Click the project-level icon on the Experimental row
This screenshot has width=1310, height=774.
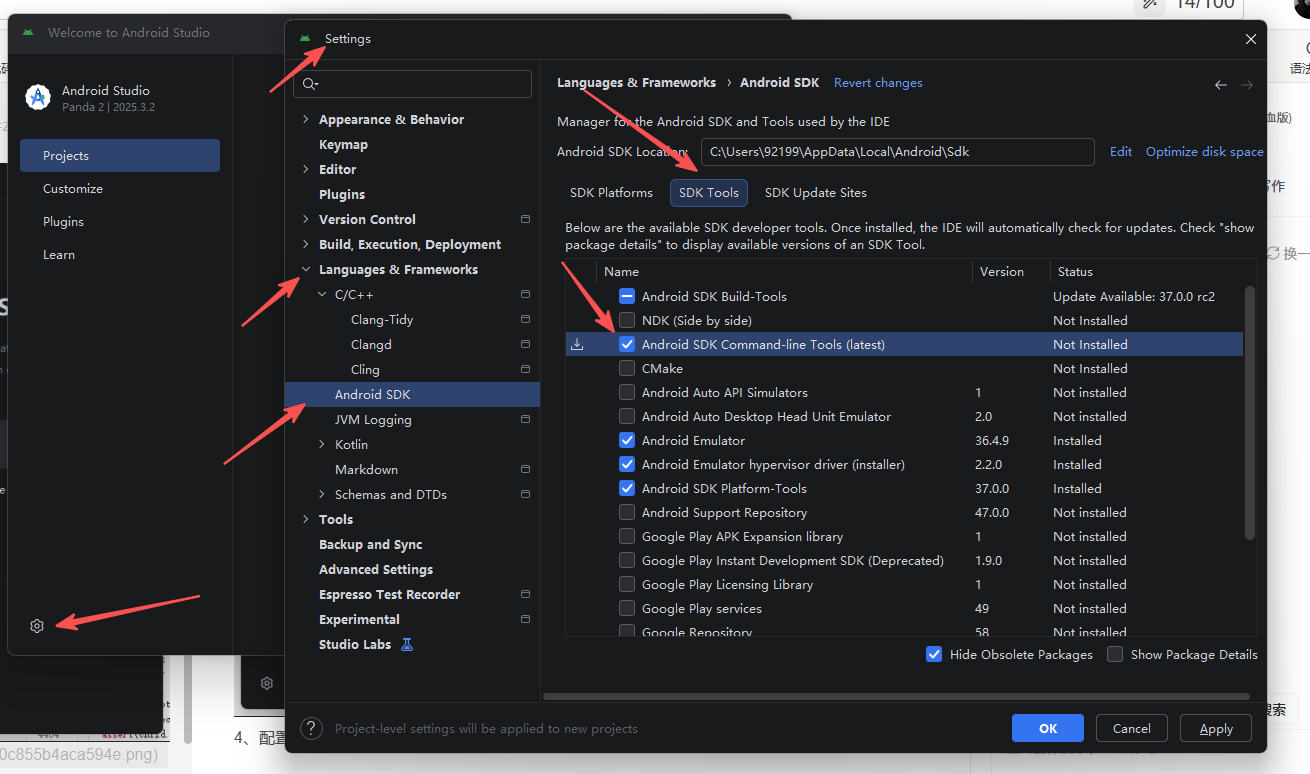526,620
